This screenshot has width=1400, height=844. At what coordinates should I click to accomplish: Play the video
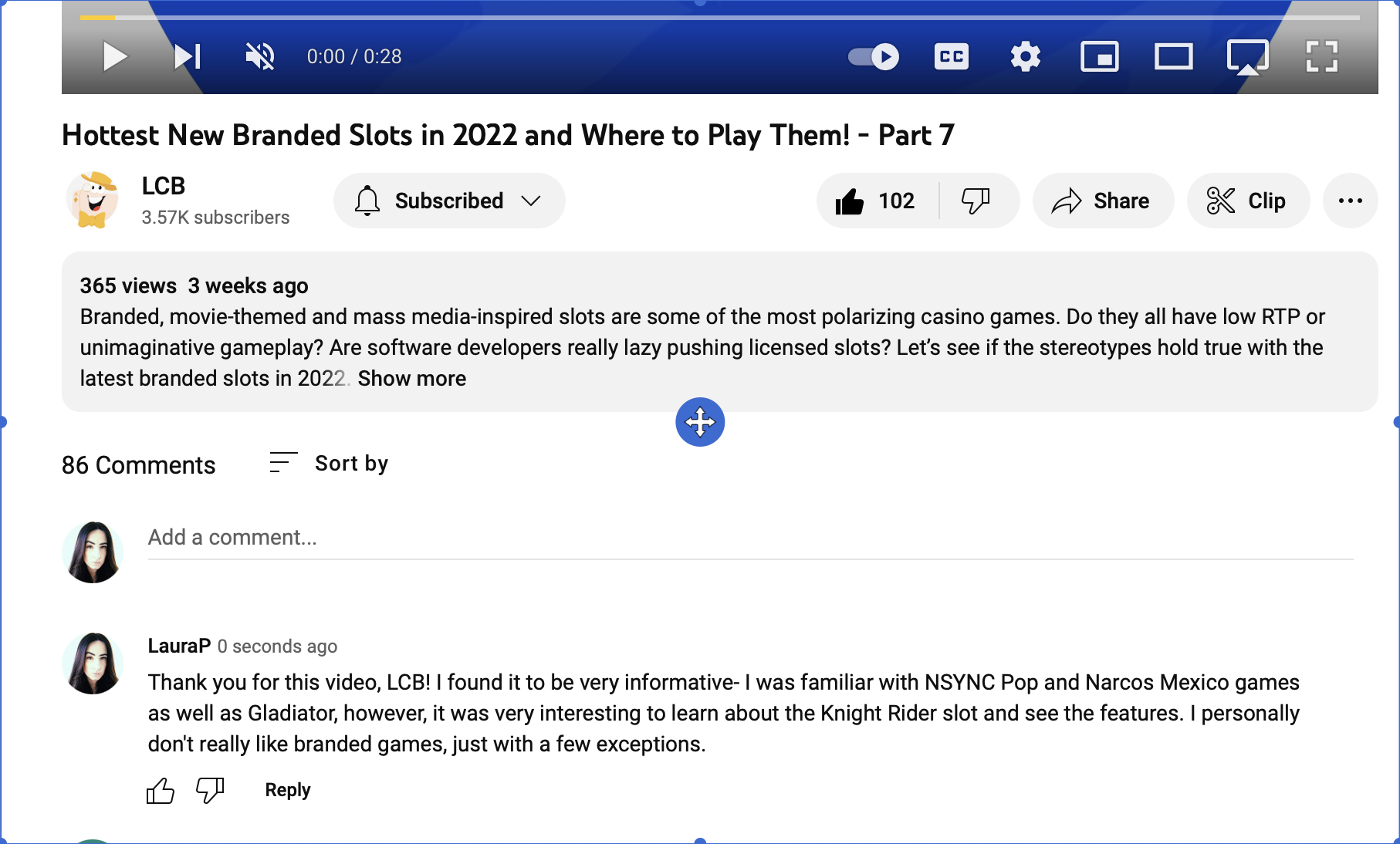pos(115,56)
